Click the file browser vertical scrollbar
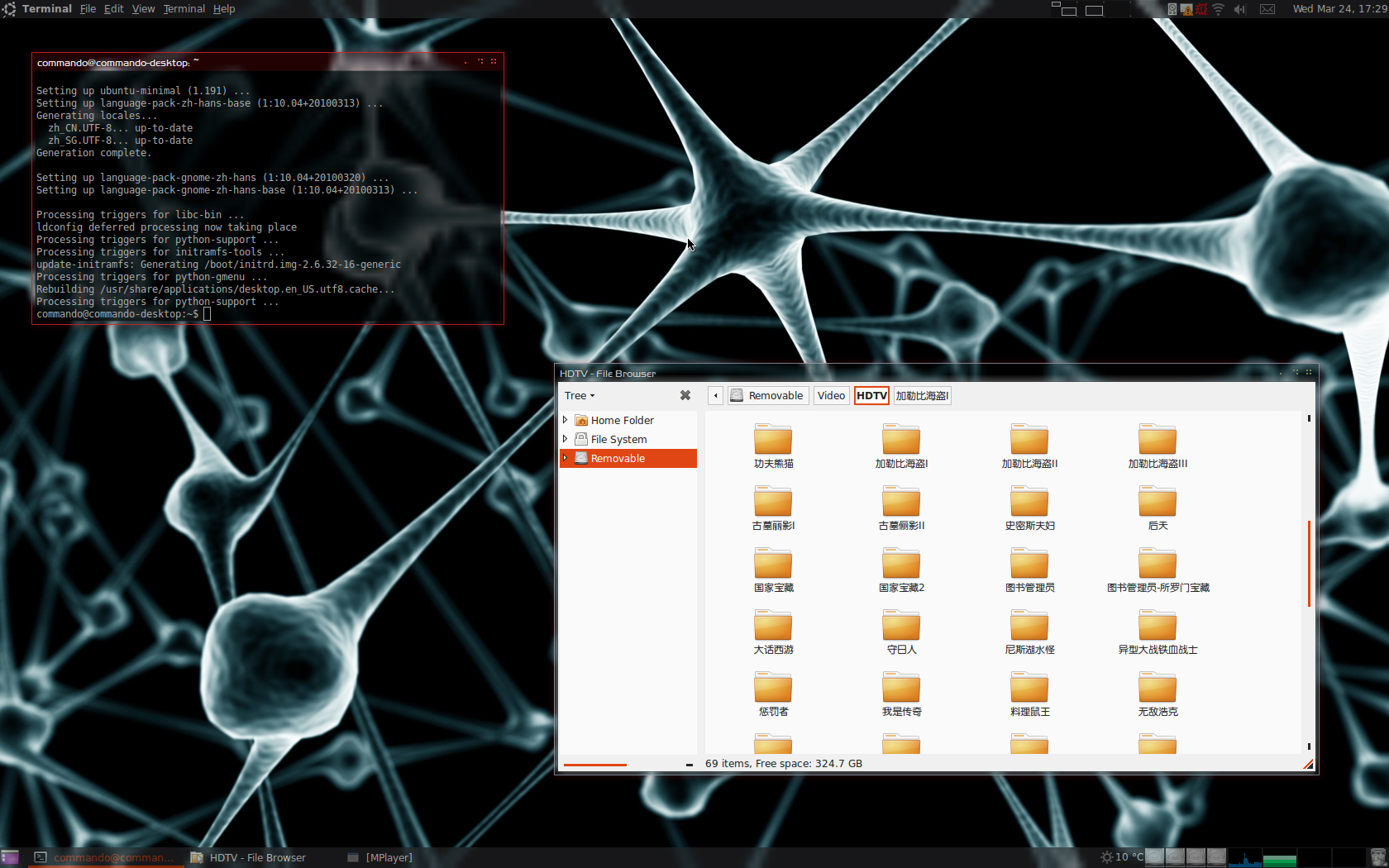Image resolution: width=1389 pixels, height=868 pixels. pos(1309,563)
